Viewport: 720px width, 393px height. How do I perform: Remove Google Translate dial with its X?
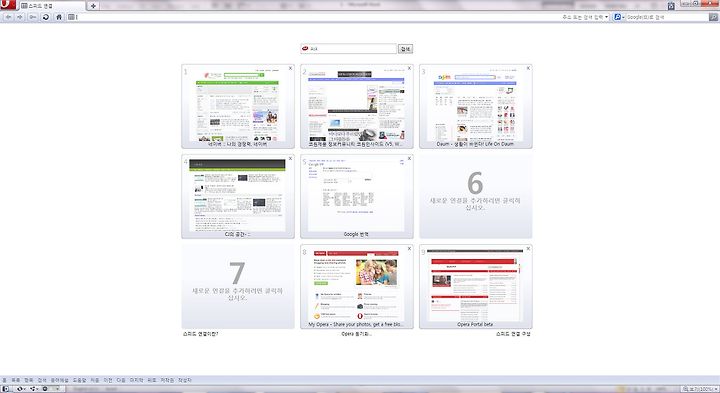(409, 158)
